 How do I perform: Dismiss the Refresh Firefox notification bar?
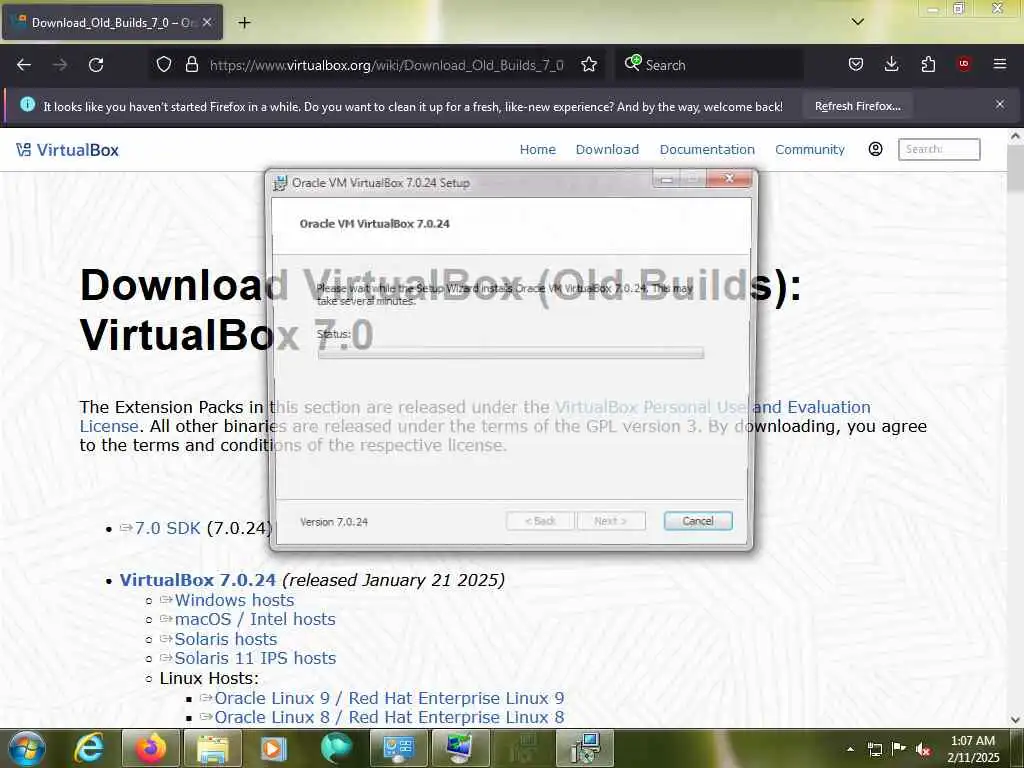tap(1000, 104)
